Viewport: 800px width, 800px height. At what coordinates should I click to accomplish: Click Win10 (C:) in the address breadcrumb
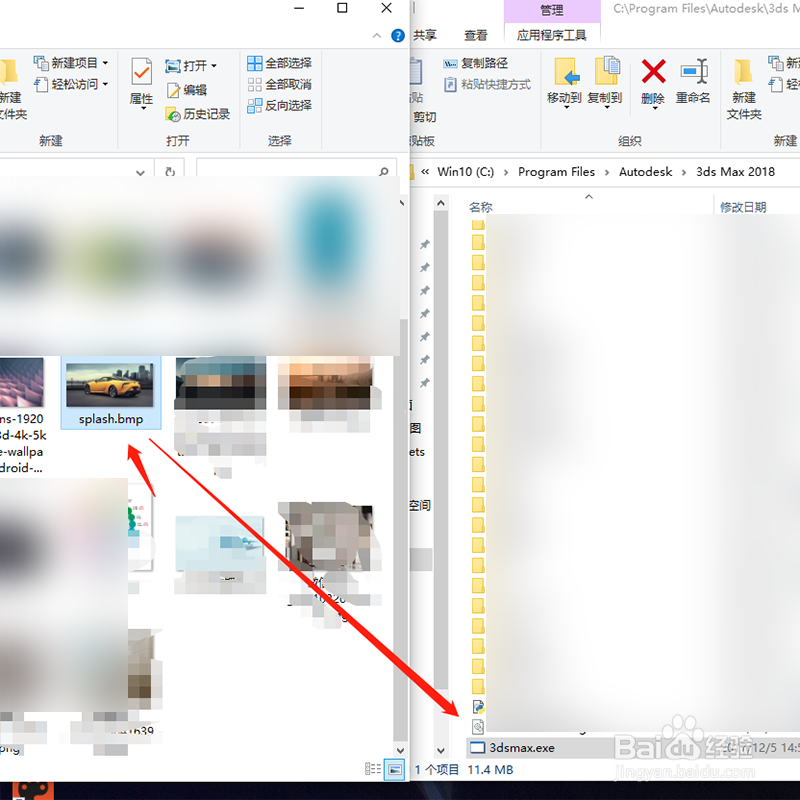(x=465, y=172)
